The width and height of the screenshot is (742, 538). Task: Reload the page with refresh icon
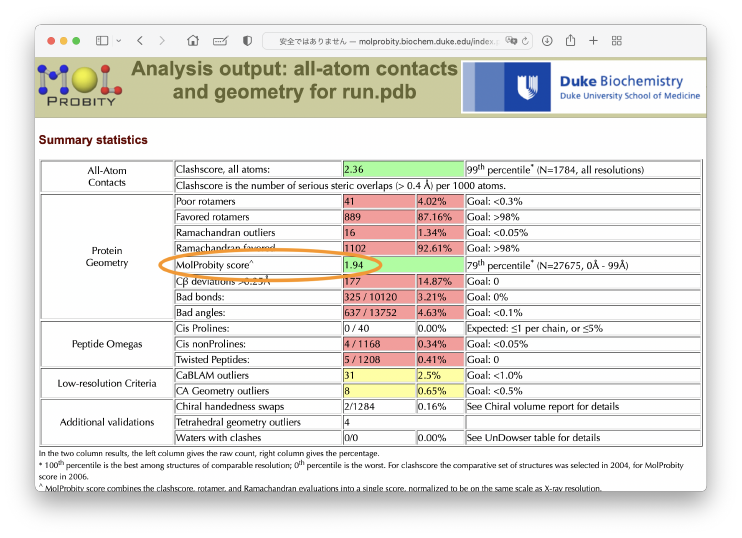[525, 41]
